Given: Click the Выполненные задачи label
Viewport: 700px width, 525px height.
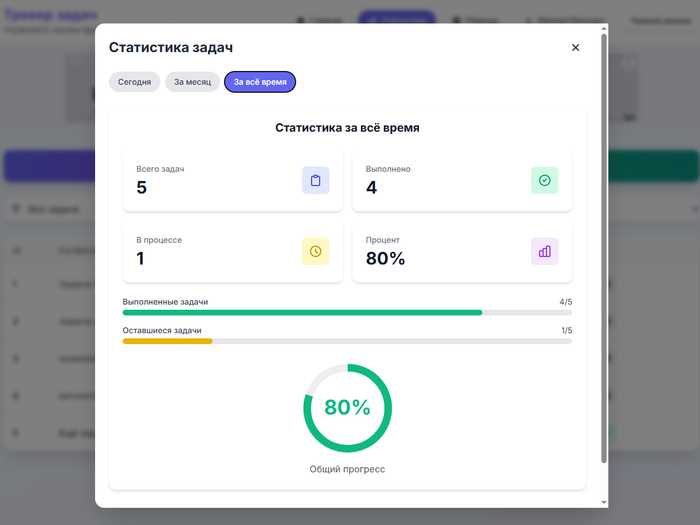Looking at the screenshot, I should (165, 302).
